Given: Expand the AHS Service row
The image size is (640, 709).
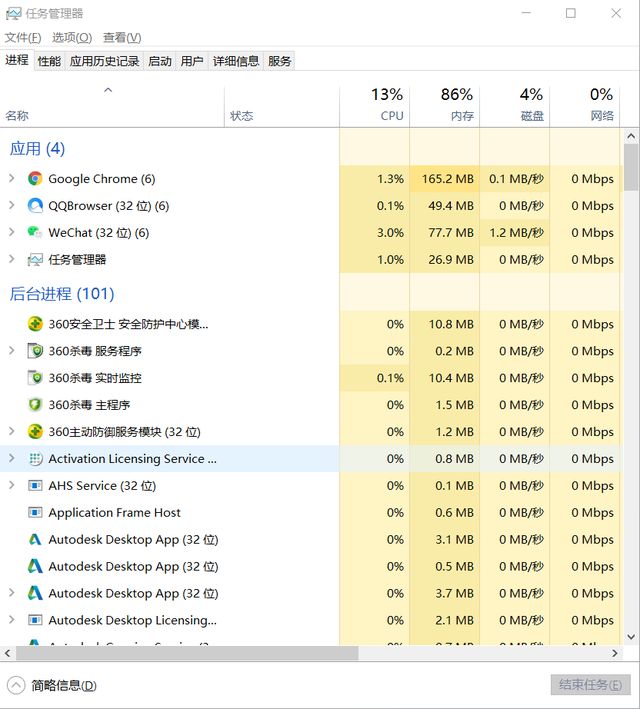Looking at the screenshot, I should [12, 485].
